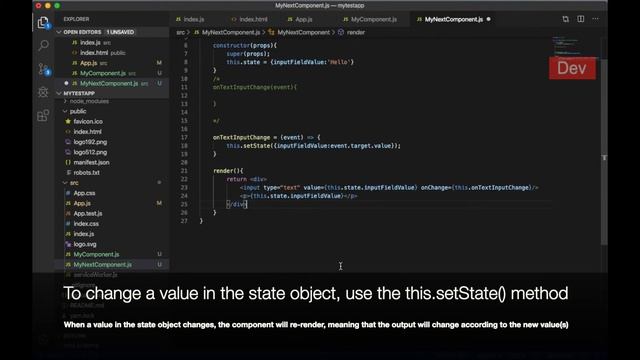Open index.html in the public folder

coord(87,132)
